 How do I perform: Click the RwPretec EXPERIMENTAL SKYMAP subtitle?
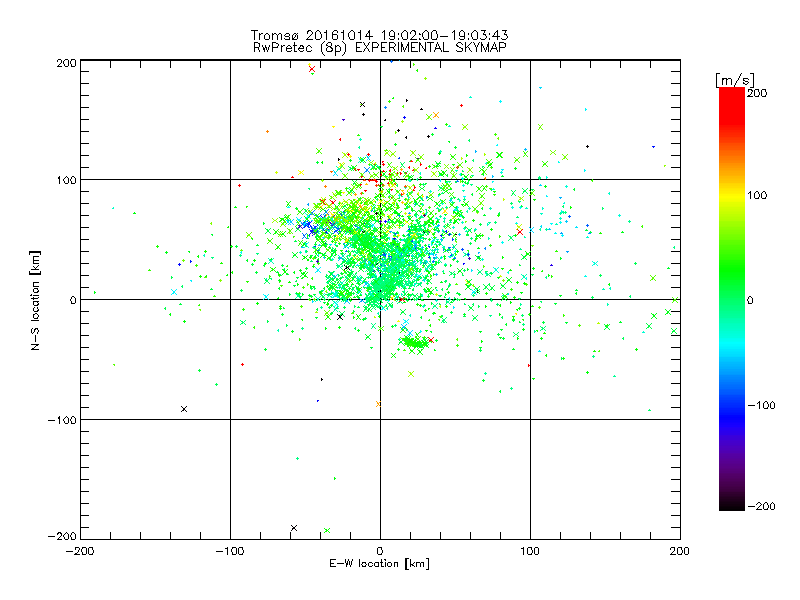tap(380, 48)
